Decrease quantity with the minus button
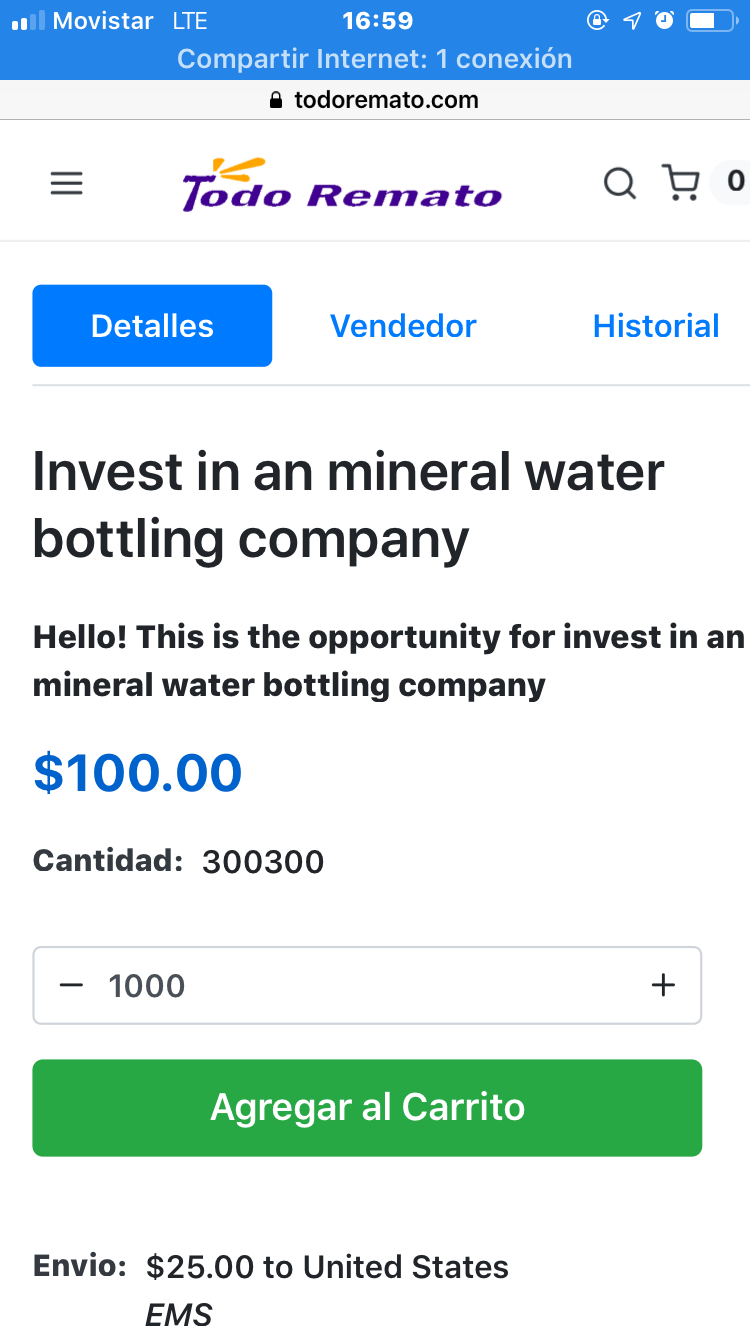Viewport: 750px width, 1334px height. click(x=71, y=985)
